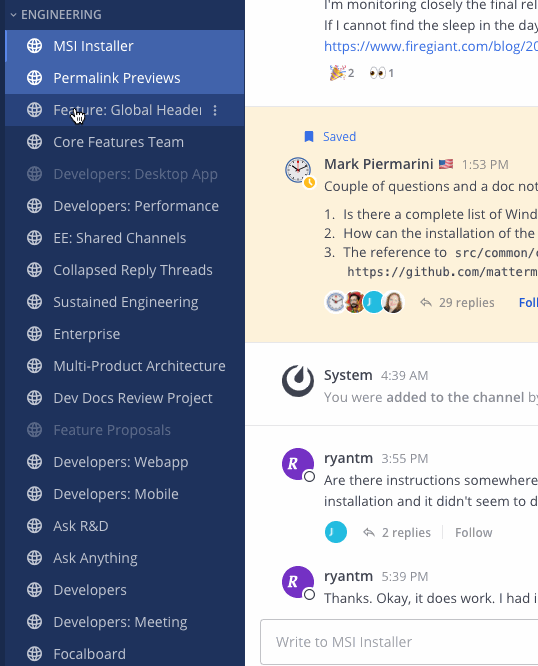This screenshot has width=538, height=666.
Task: Open options menu for Feature: Global Header
Action: point(215,110)
